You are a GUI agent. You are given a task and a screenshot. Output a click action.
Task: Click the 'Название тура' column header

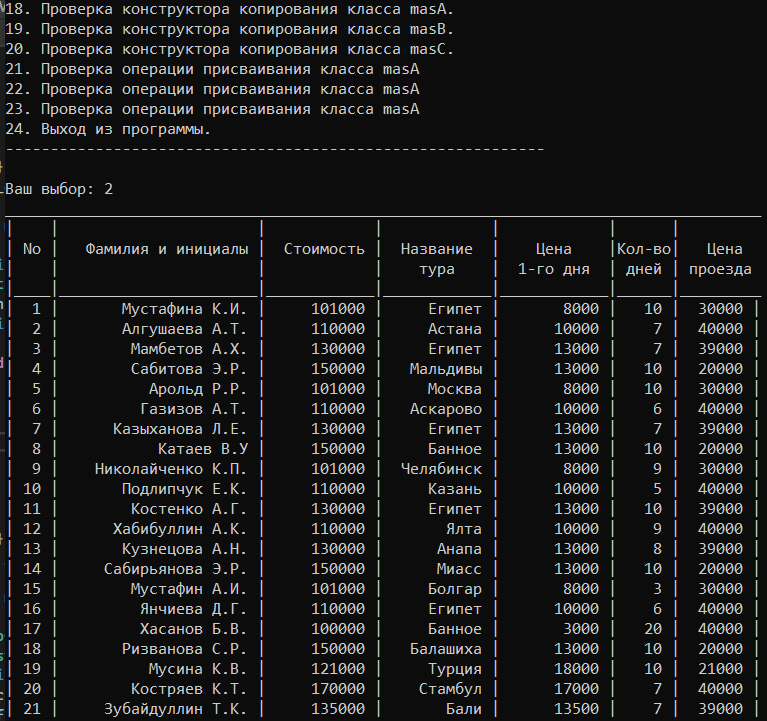[437, 259]
